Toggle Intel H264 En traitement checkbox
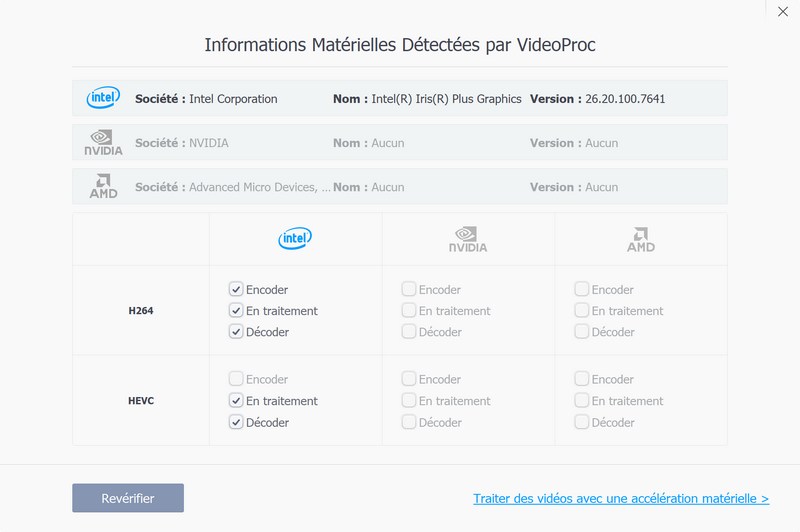The height and width of the screenshot is (532, 800). [236, 310]
